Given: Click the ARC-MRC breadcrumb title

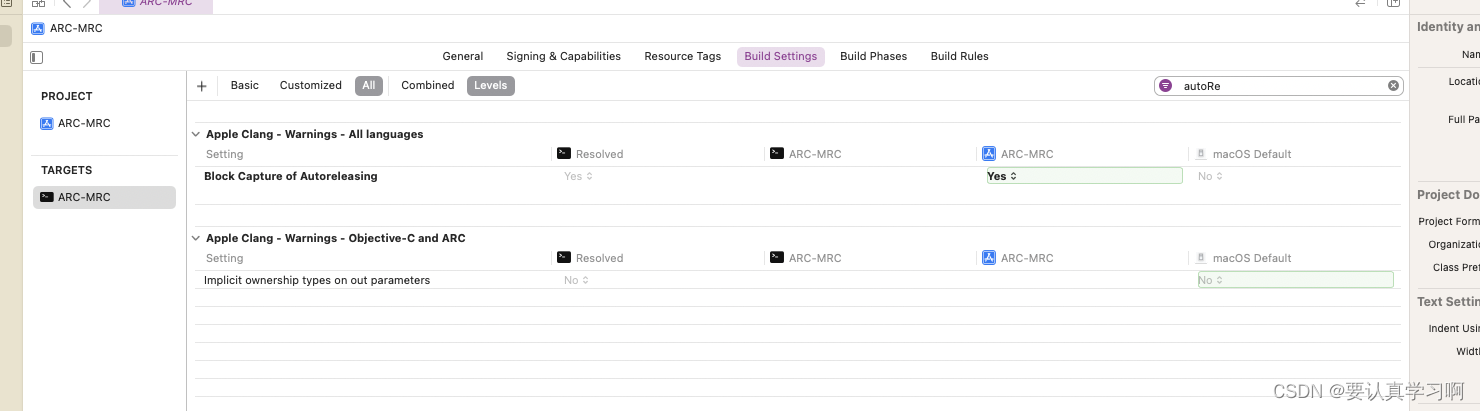Looking at the screenshot, I should point(76,28).
